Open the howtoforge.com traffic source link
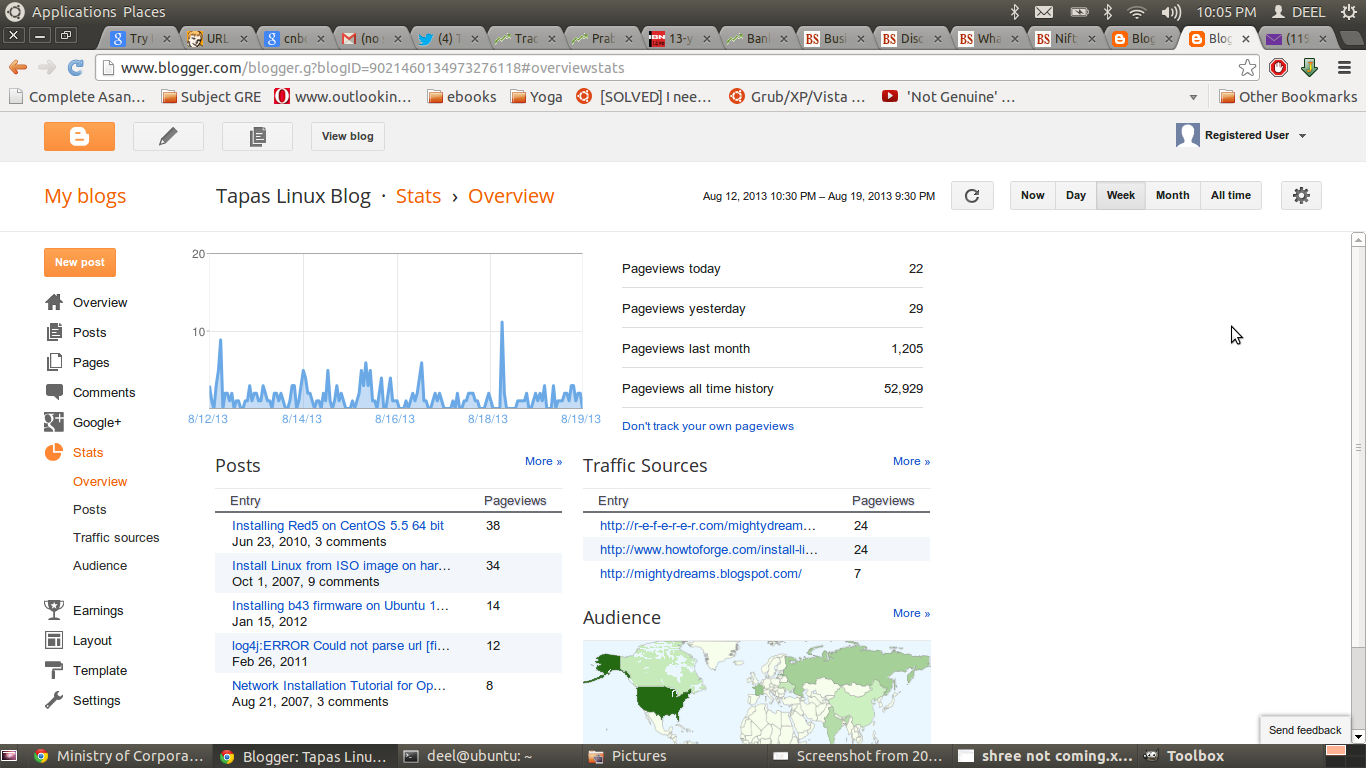The image size is (1366, 768). [709, 549]
